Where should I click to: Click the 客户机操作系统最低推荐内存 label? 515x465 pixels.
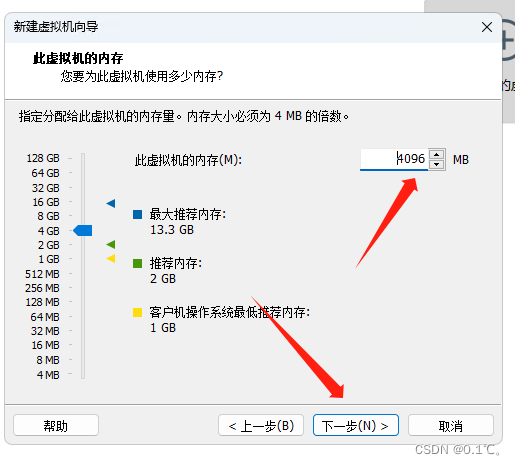coord(230,312)
